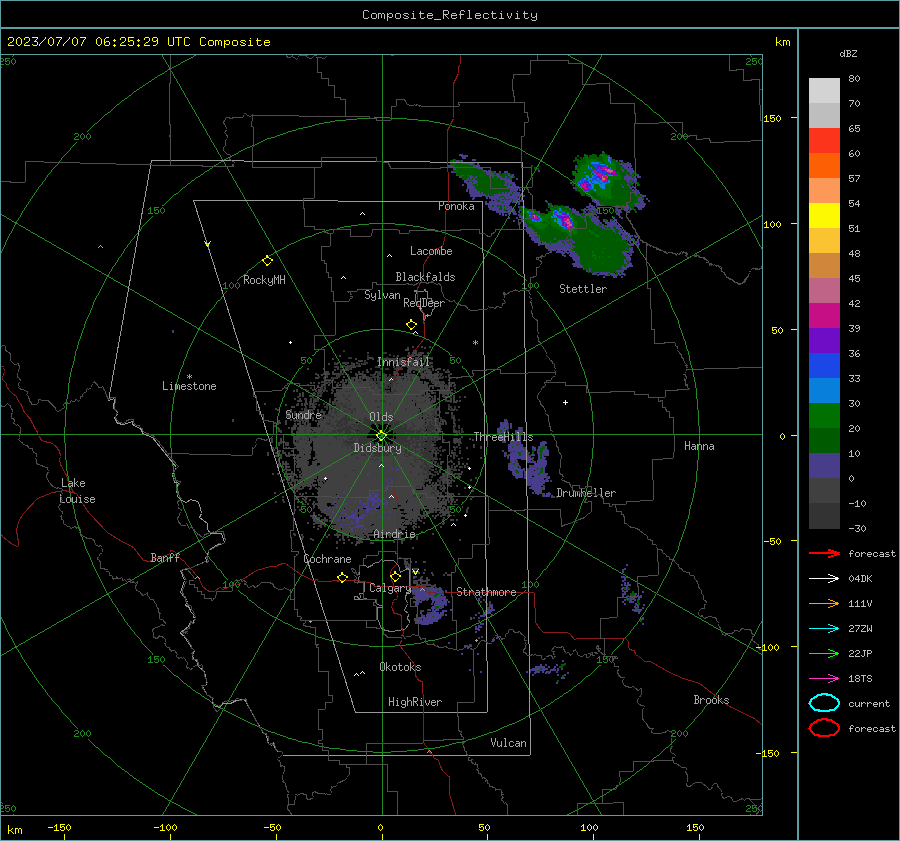Click the light blue swatch between 33 and 30

point(824,390)
